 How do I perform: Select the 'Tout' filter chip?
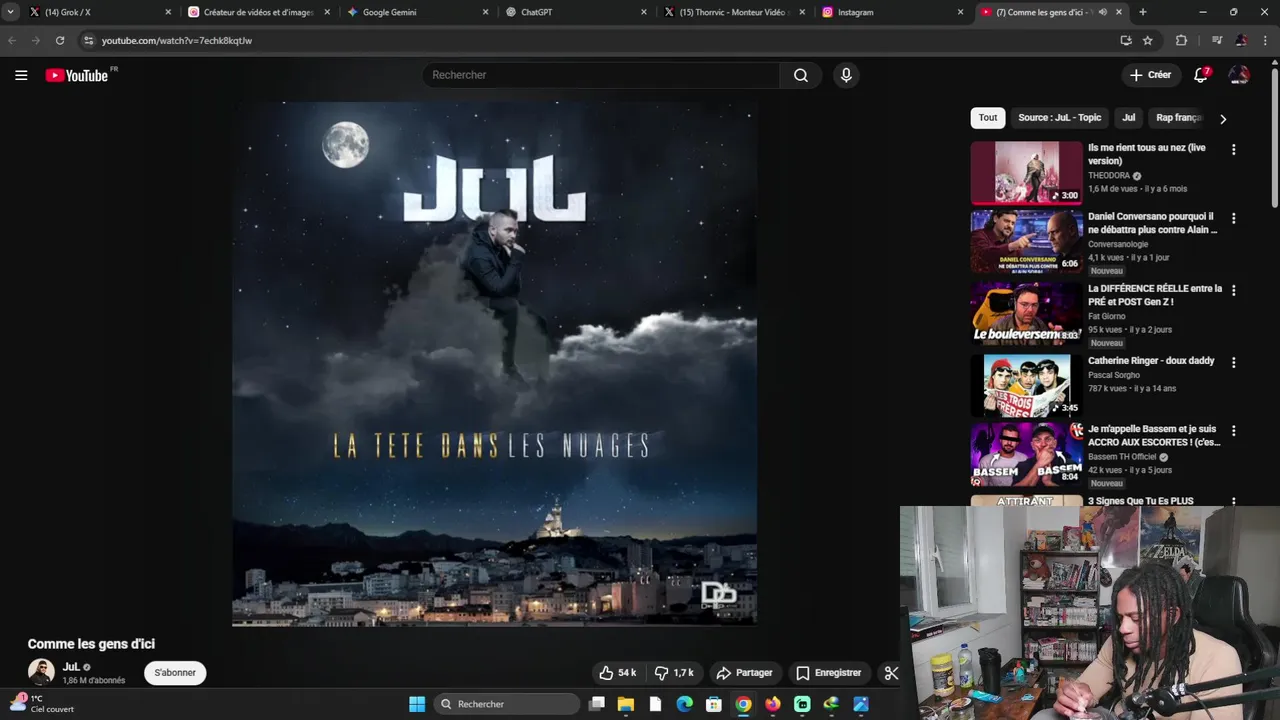988,118
